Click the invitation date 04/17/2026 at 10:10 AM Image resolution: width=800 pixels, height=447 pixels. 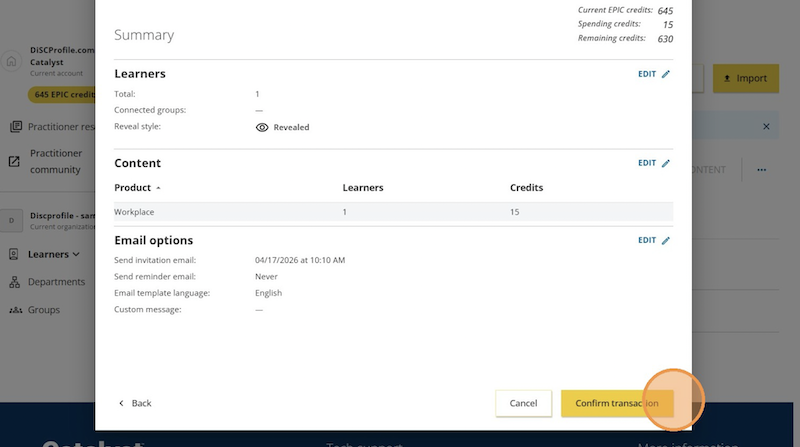tap(300, 260)
